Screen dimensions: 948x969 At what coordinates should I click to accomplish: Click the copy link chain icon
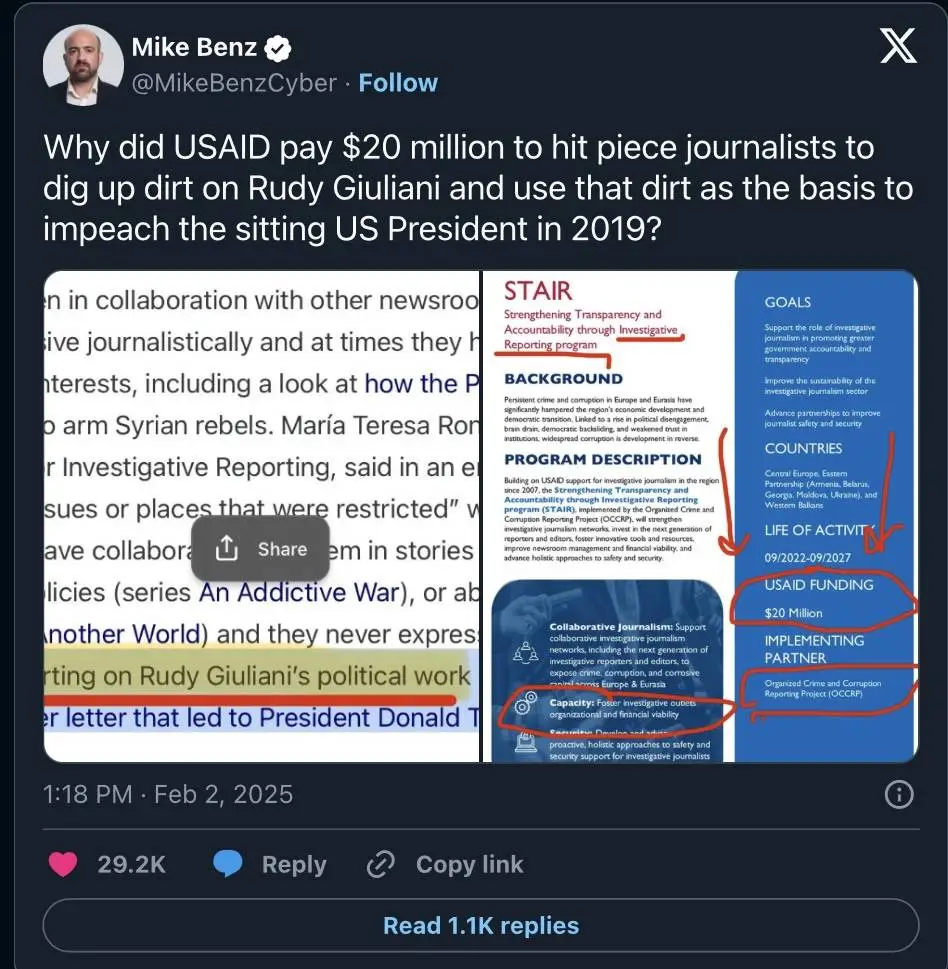[380, 865]
